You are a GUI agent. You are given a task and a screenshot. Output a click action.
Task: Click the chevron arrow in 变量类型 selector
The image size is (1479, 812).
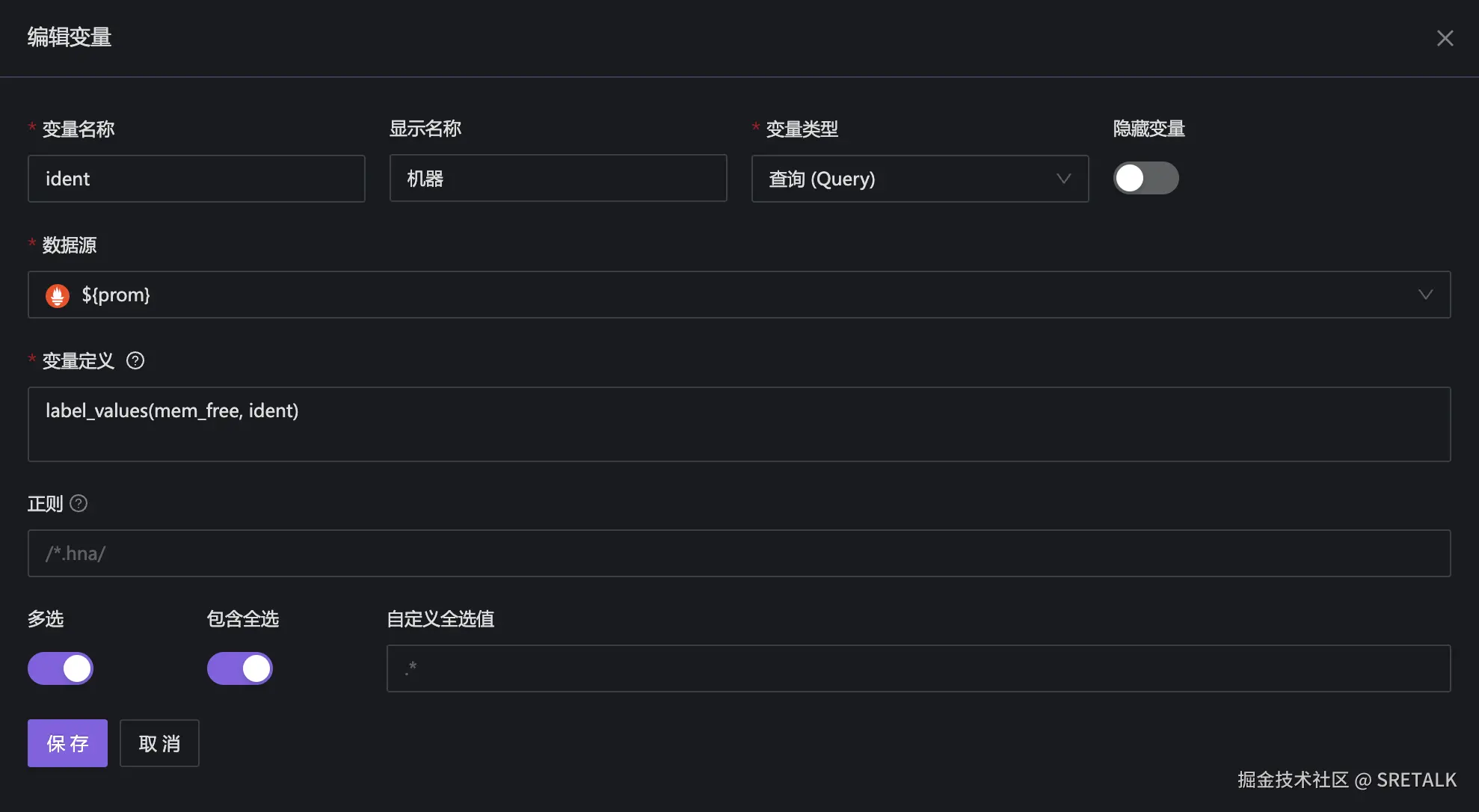click(x=1063, y=179)
